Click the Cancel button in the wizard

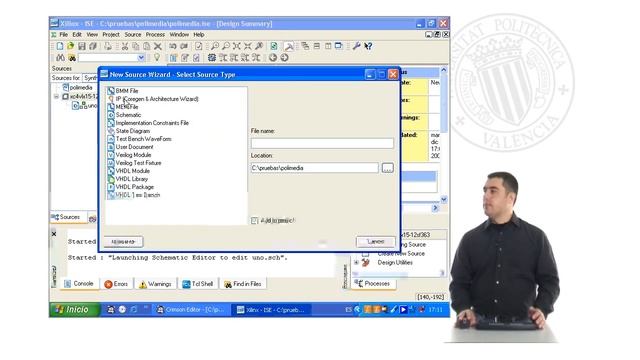pos(376,242)
